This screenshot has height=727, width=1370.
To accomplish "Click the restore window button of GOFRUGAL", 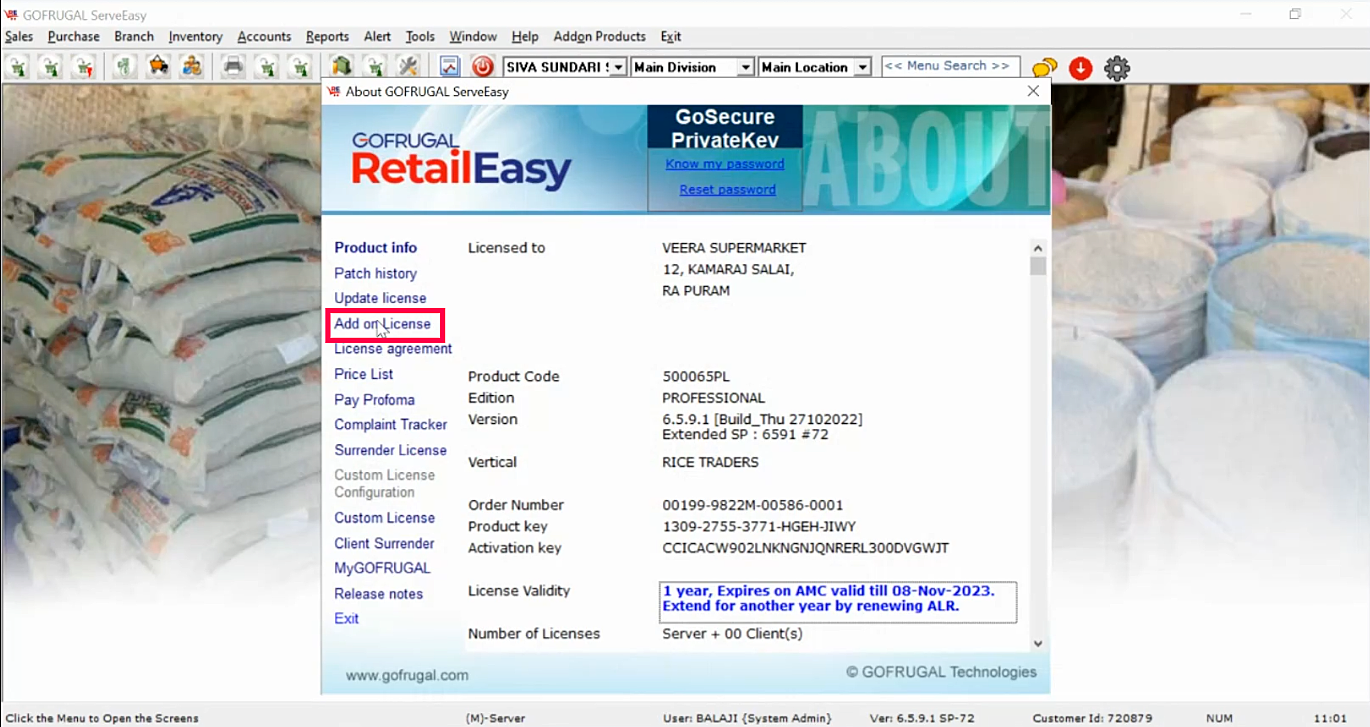I will (1295, 13).
